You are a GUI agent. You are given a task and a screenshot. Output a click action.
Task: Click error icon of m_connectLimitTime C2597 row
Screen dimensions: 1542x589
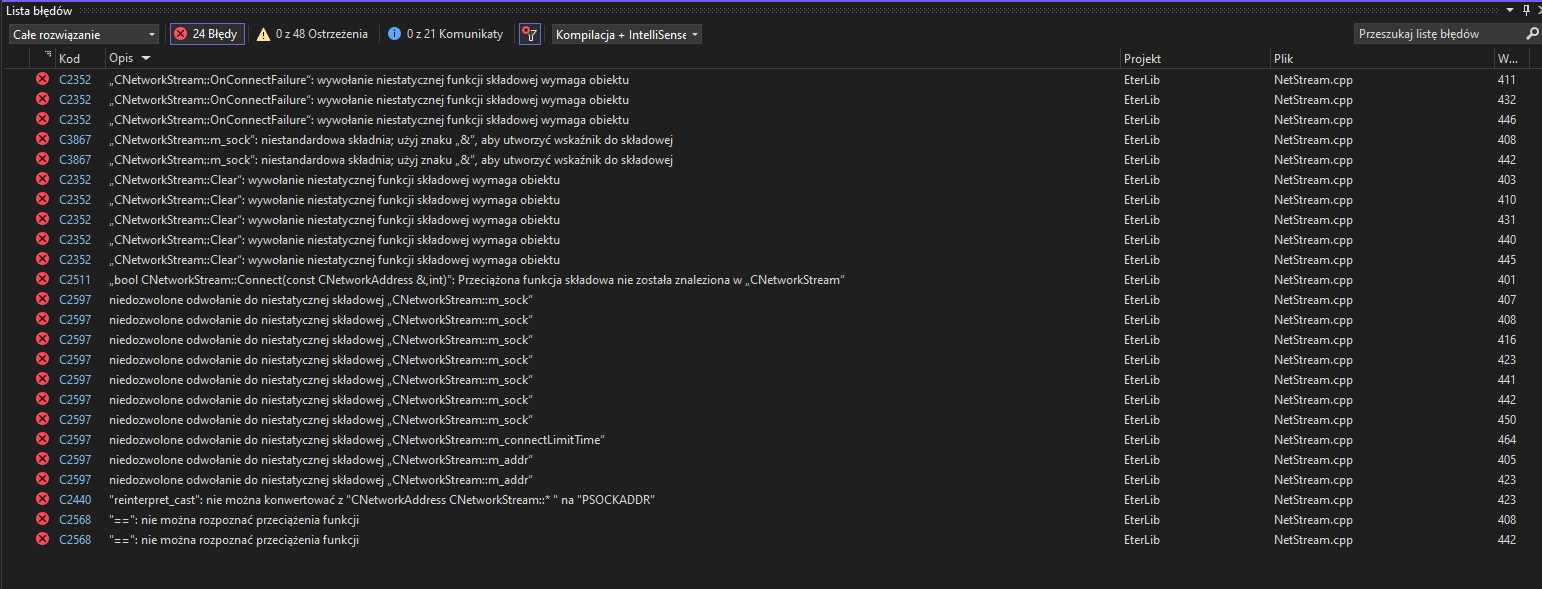pyautogui.click(x=43, y=439)
